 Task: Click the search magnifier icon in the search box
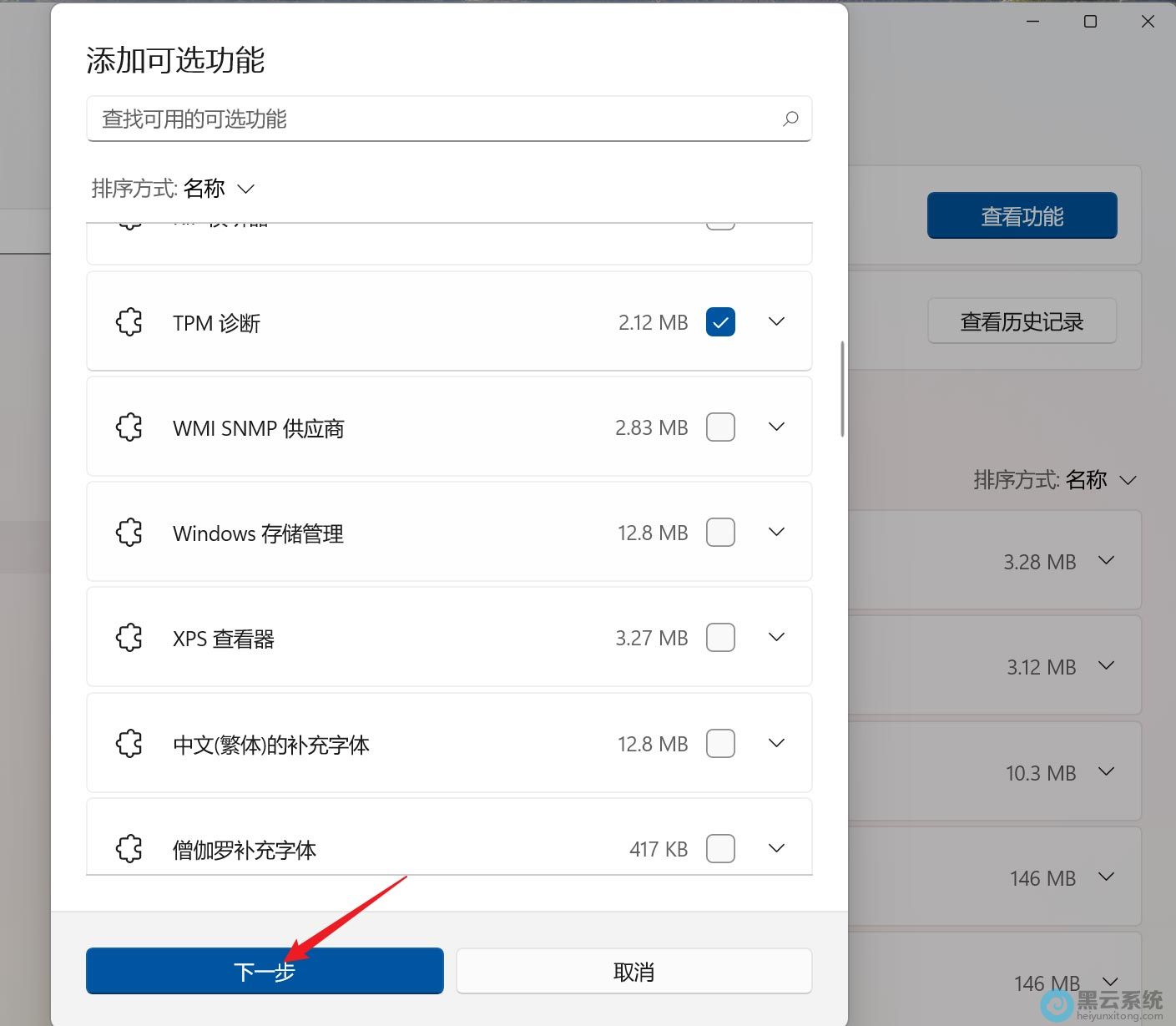790,119
